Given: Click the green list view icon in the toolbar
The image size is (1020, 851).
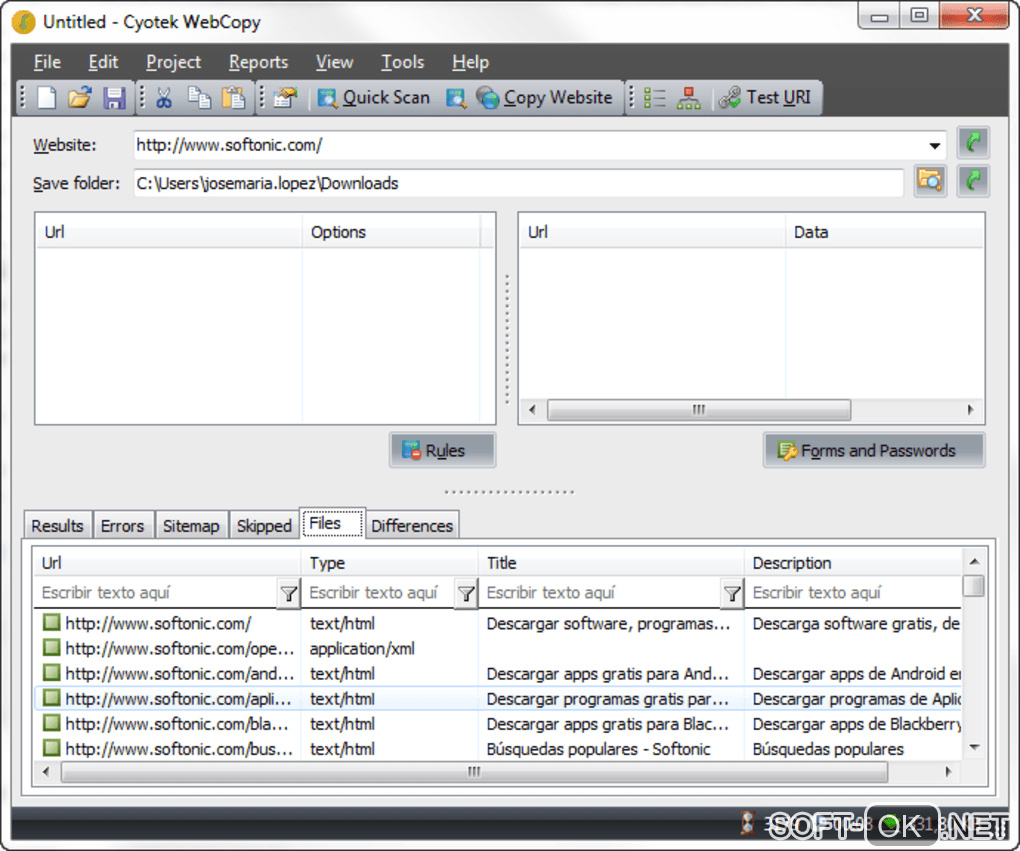Looking at the screenshot, I should (x=654, y=98).
